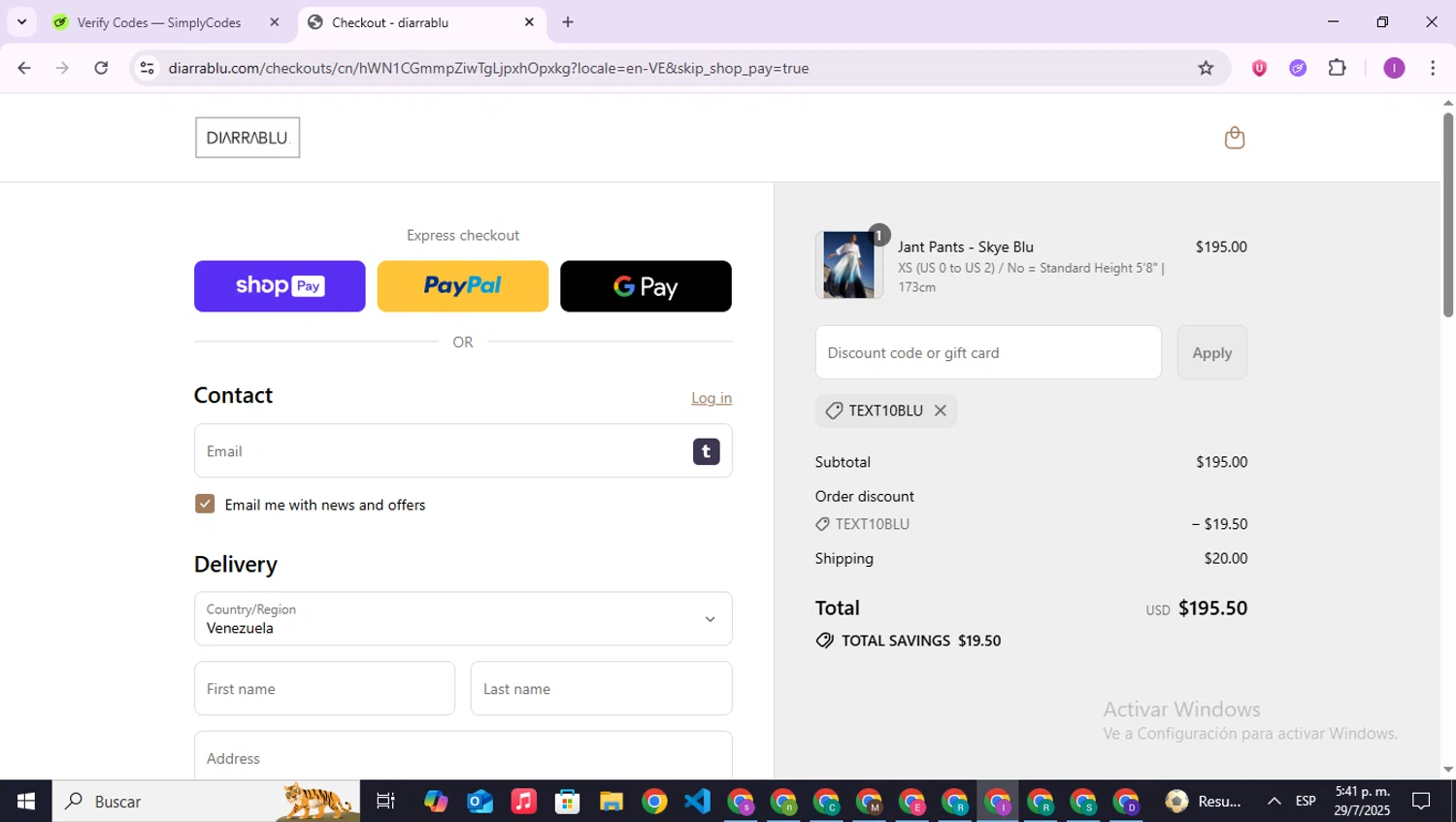Viewport: 1456px width, 822px height.
Task: Bookmark this page with the star icon
Action: [1206, 68]
